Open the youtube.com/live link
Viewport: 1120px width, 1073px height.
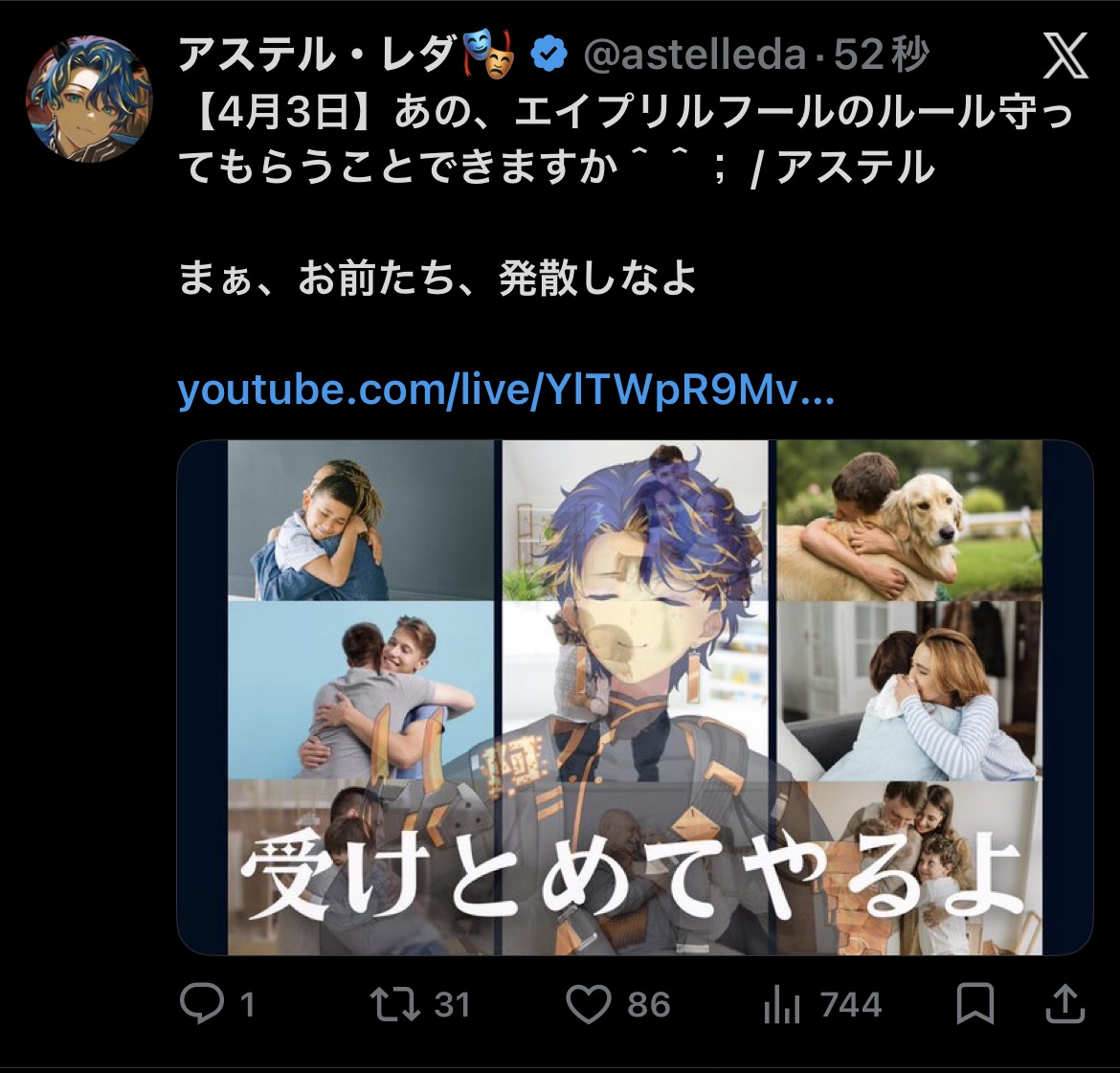pos(505,391)
